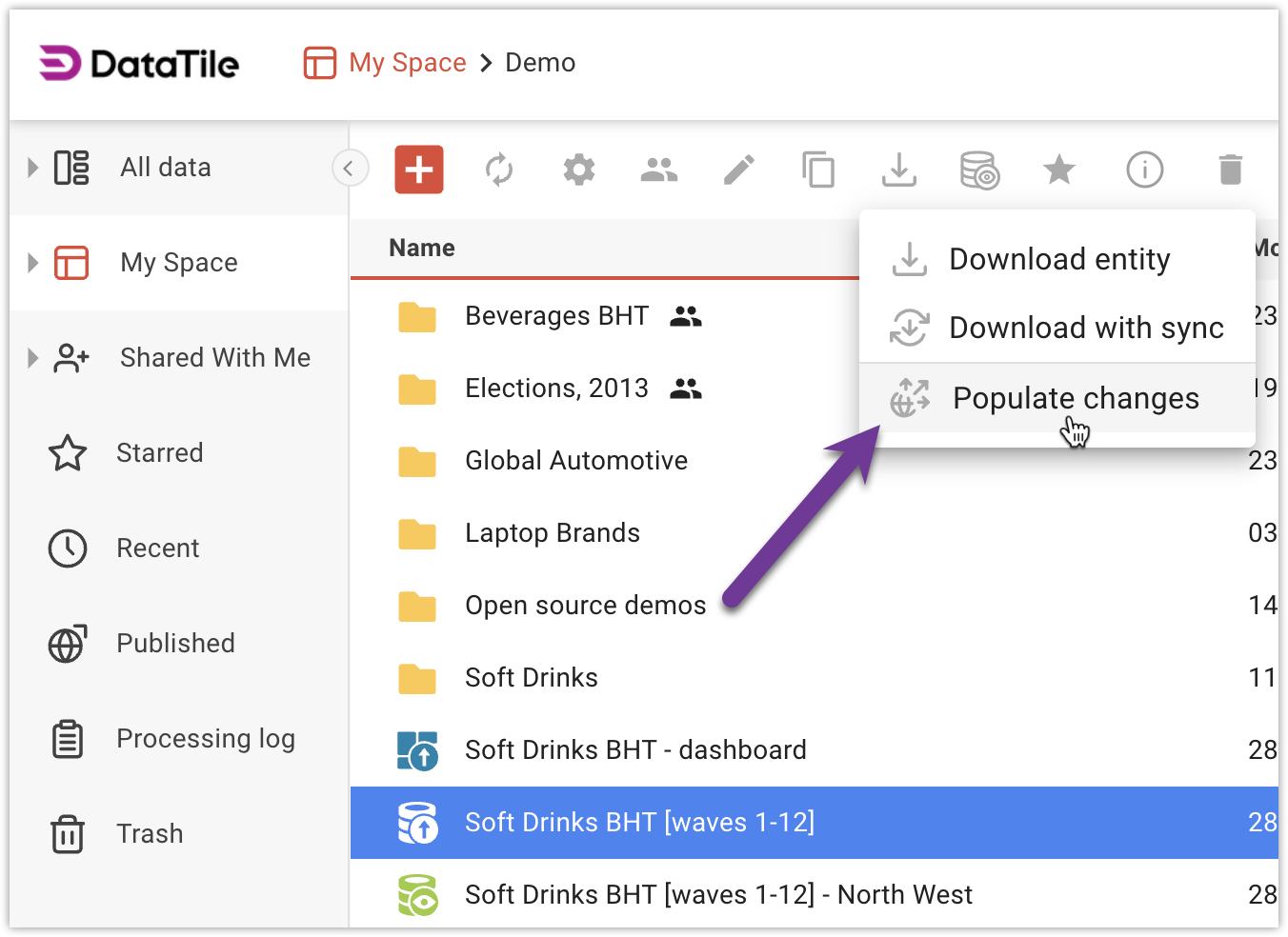Open the Global Automotive folder

(x=575, y=461)
